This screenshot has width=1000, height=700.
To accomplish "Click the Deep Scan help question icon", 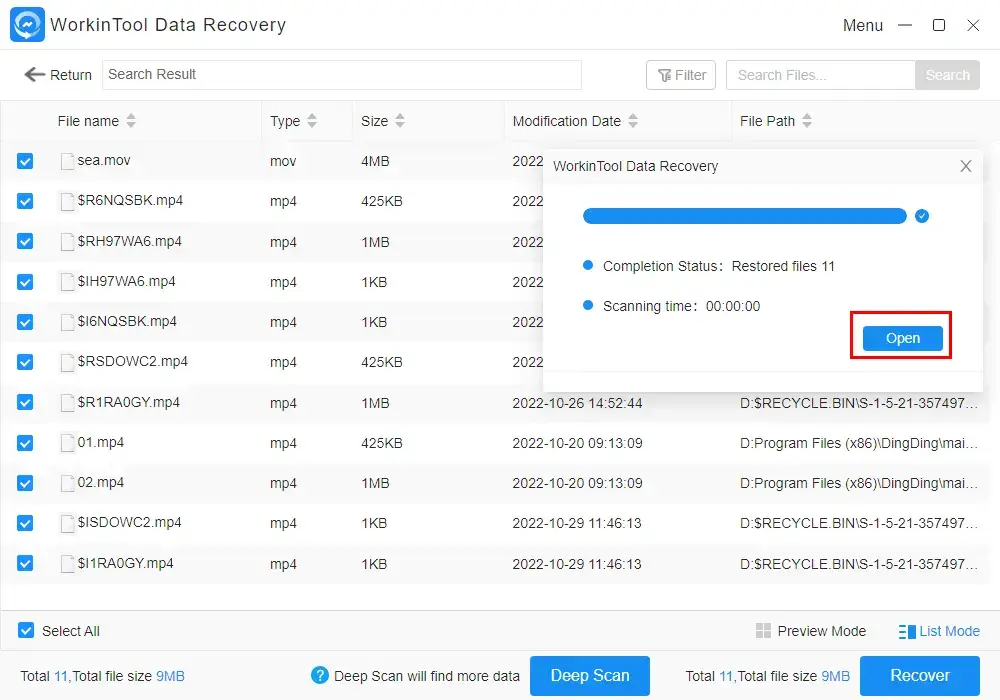I will pos(320,675).
